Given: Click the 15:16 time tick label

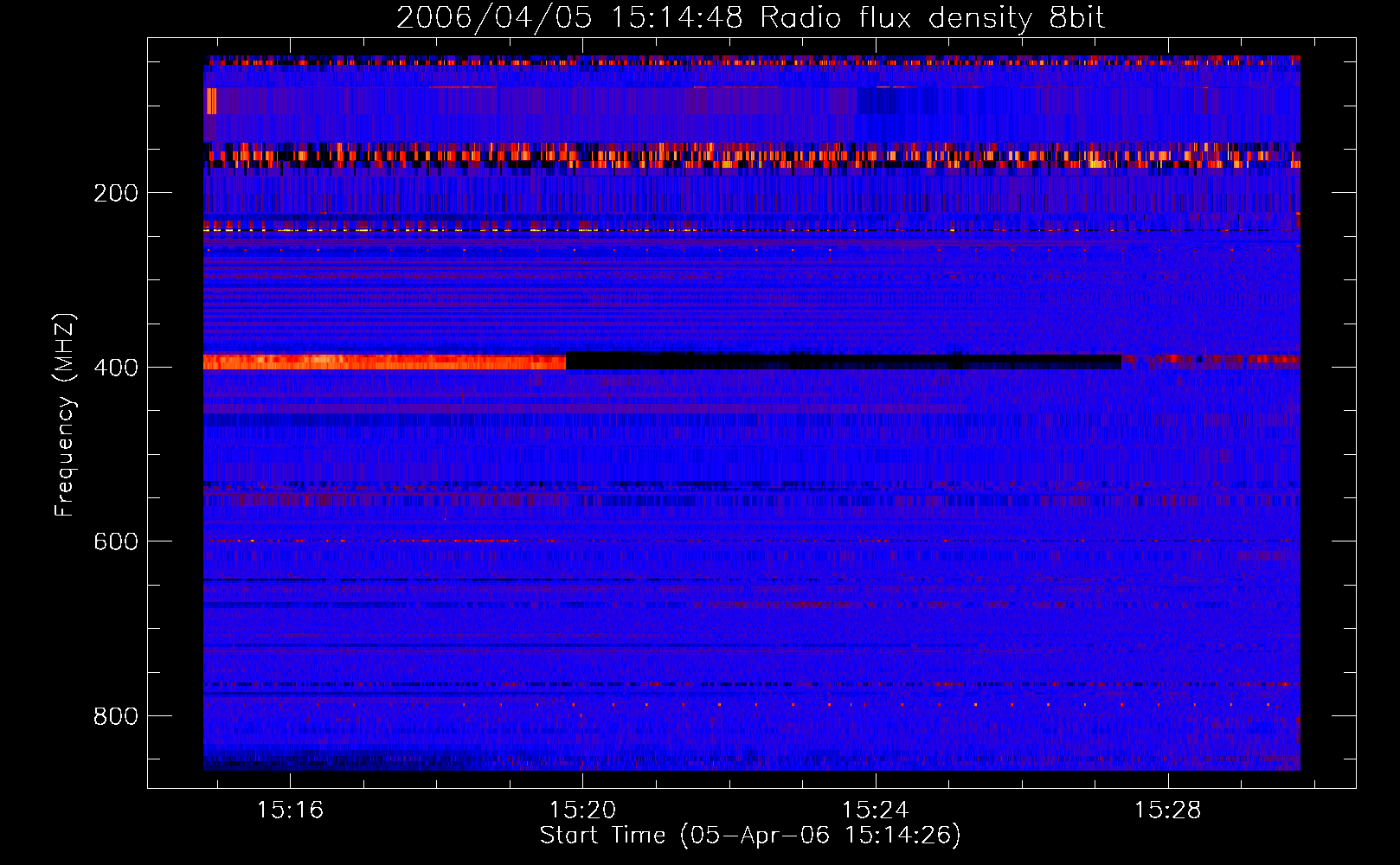Looking at the screenshot, I should click(290, 810).
